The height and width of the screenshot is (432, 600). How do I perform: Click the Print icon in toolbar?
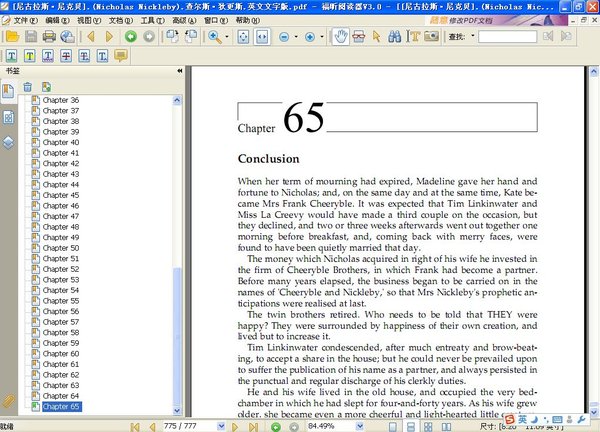pos(47,37)
